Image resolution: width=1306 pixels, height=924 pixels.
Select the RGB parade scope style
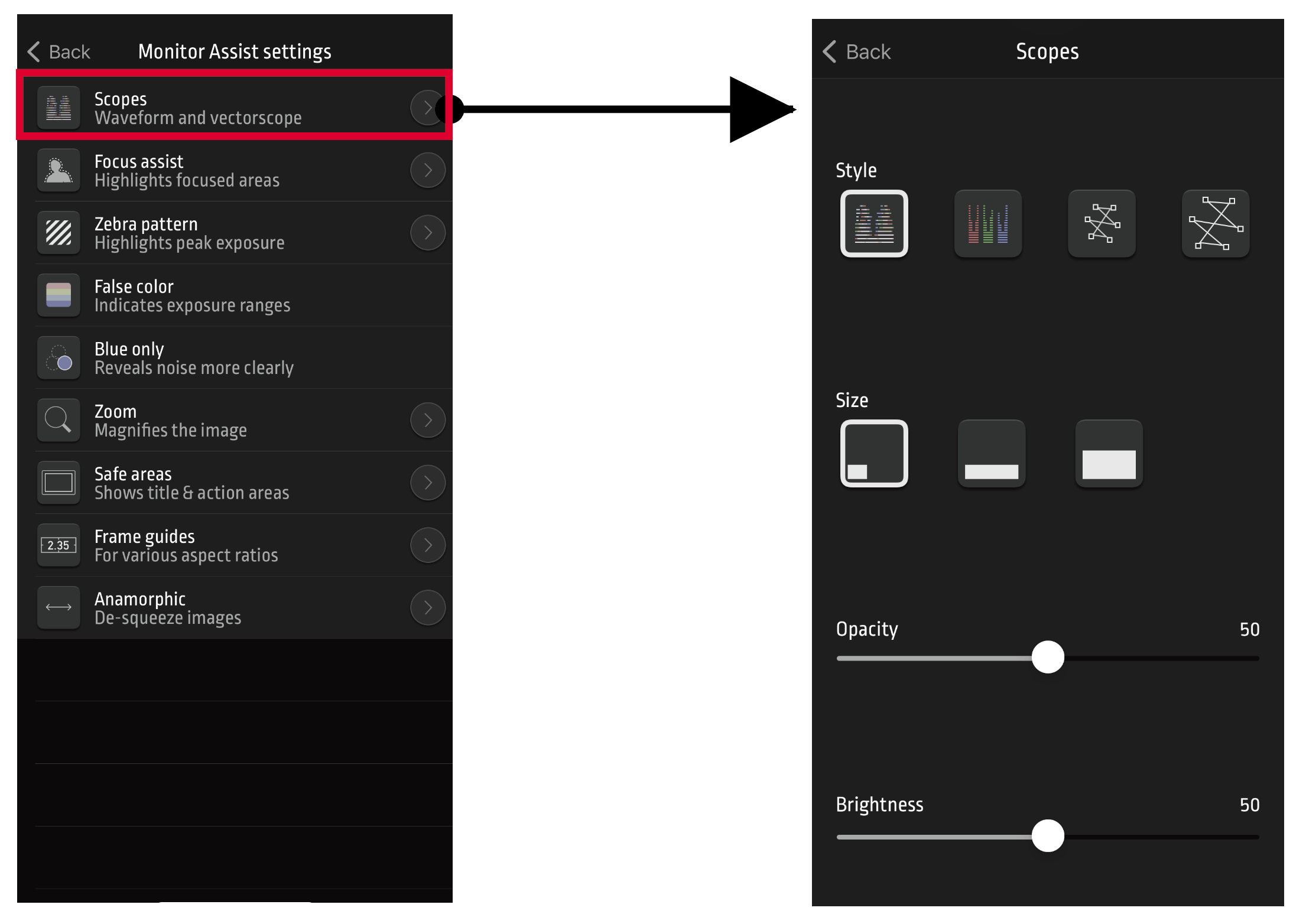pos(988,223)
